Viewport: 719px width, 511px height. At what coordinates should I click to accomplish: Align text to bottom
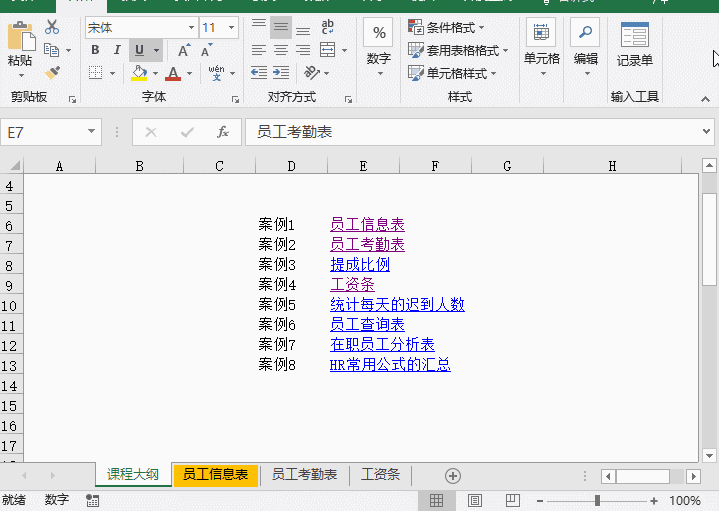(303, 30)
